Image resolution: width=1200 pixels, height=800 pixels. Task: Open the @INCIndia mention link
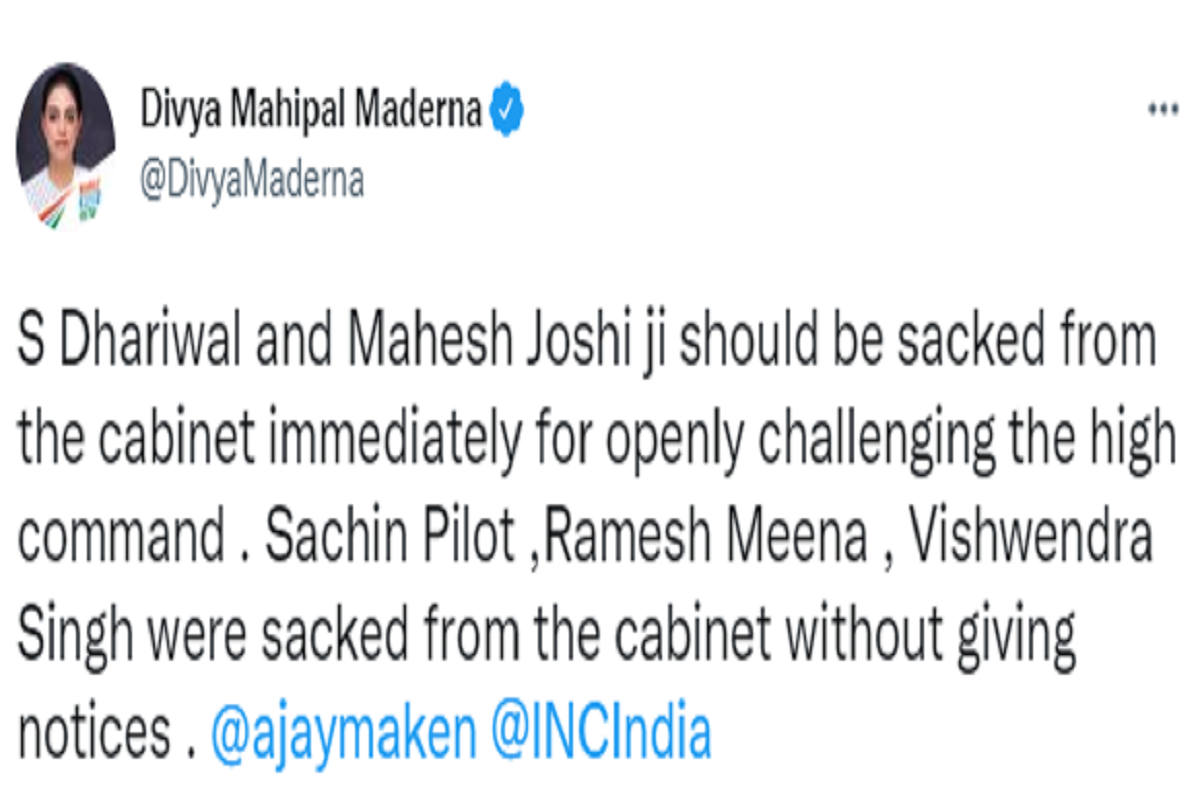(x=601, y=735)
